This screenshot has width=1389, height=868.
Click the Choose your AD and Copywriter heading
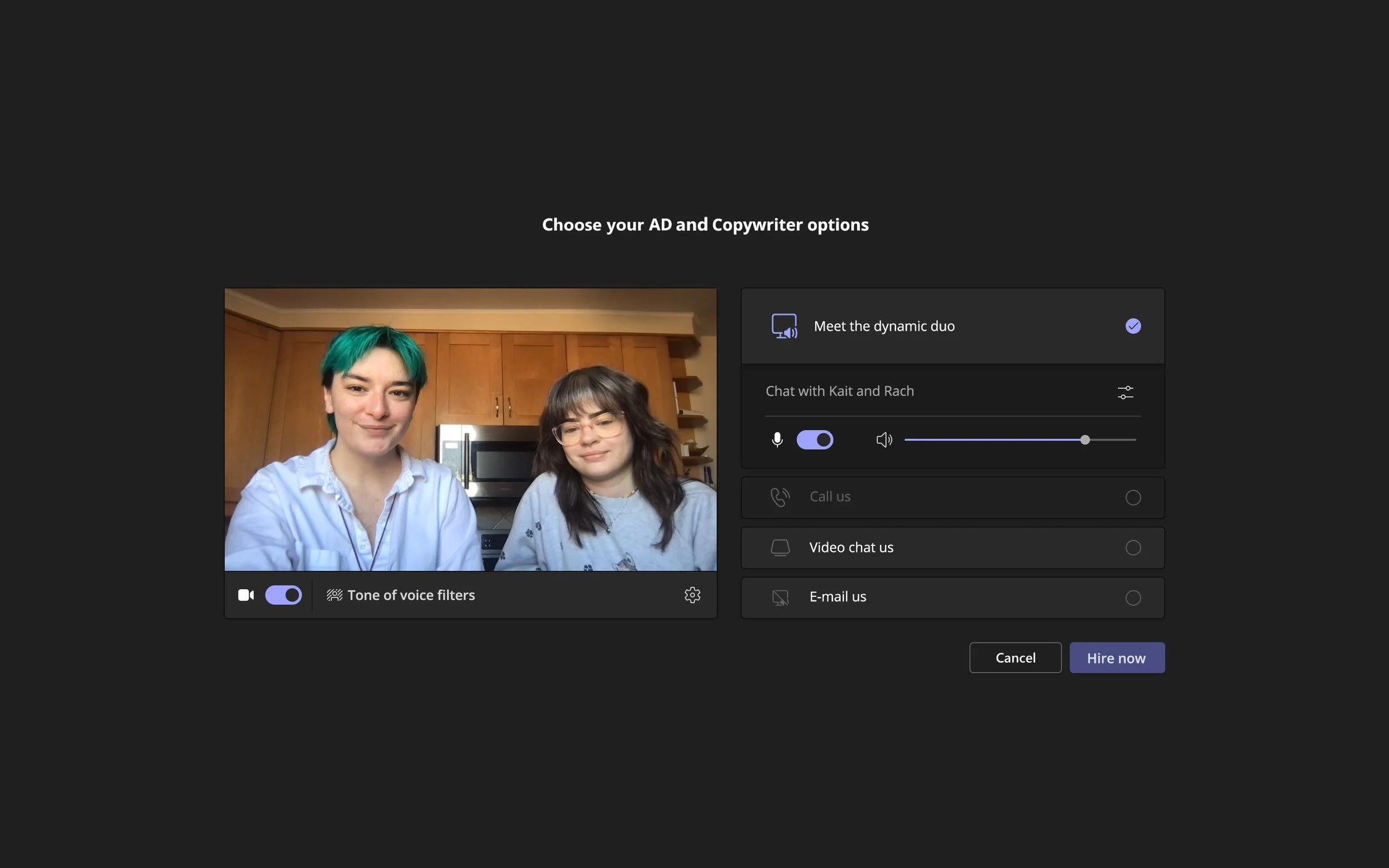[x=705, y=225]
